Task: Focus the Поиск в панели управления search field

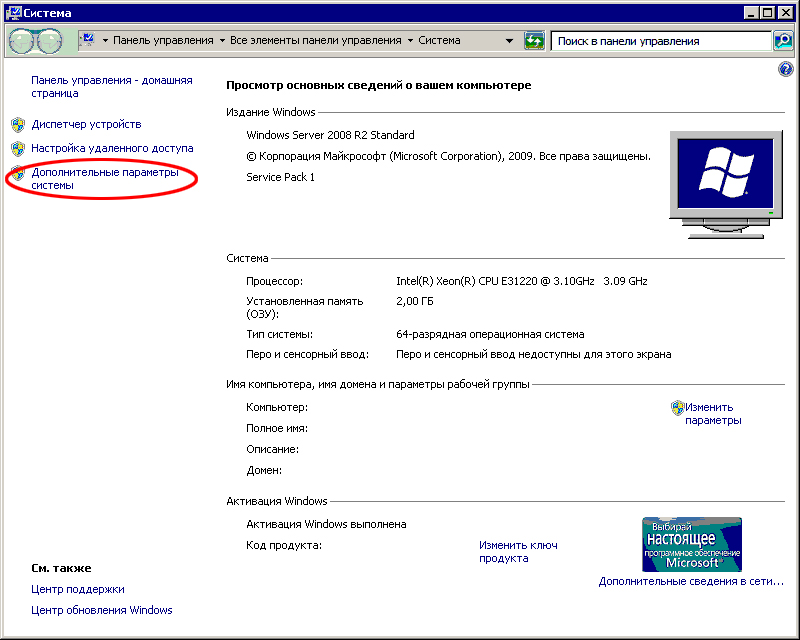Action: click(x=661, y=41)
